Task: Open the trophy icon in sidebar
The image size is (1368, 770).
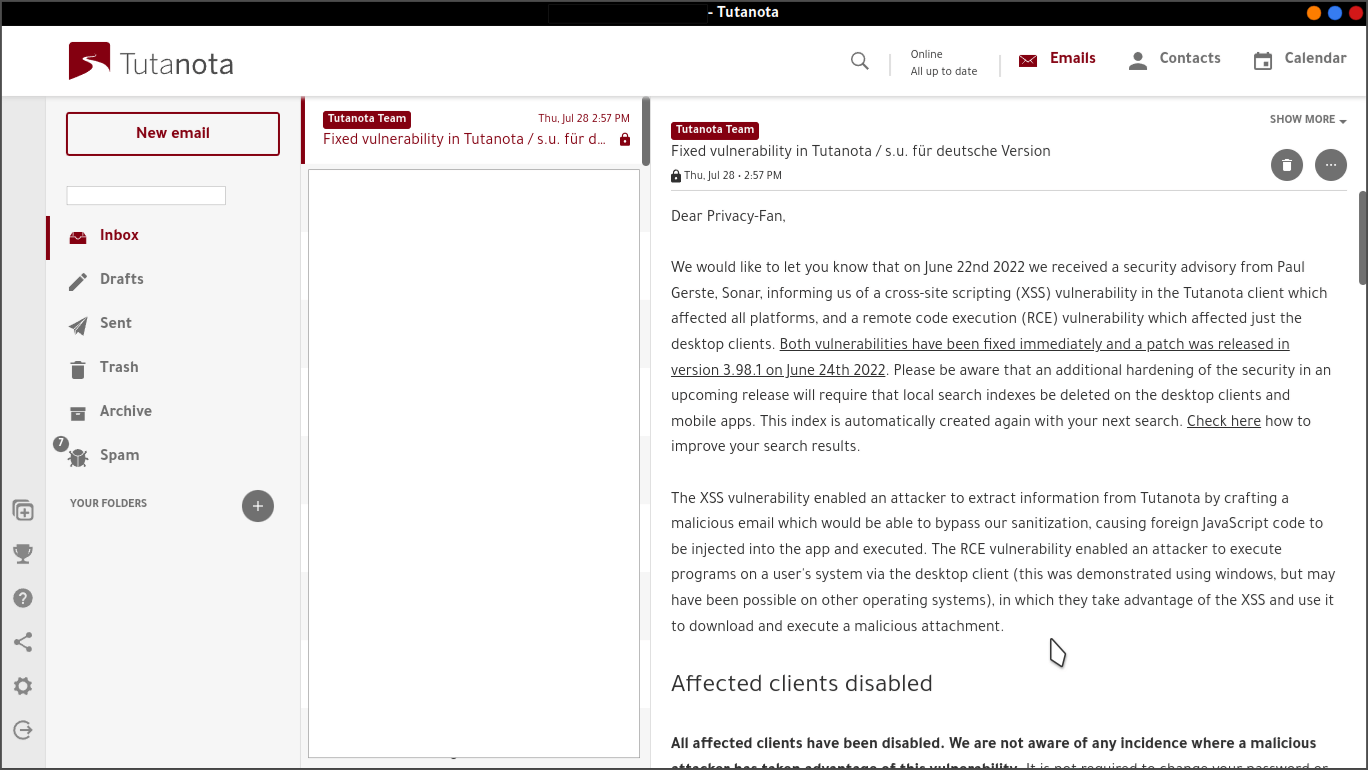Action: (23, 554)
